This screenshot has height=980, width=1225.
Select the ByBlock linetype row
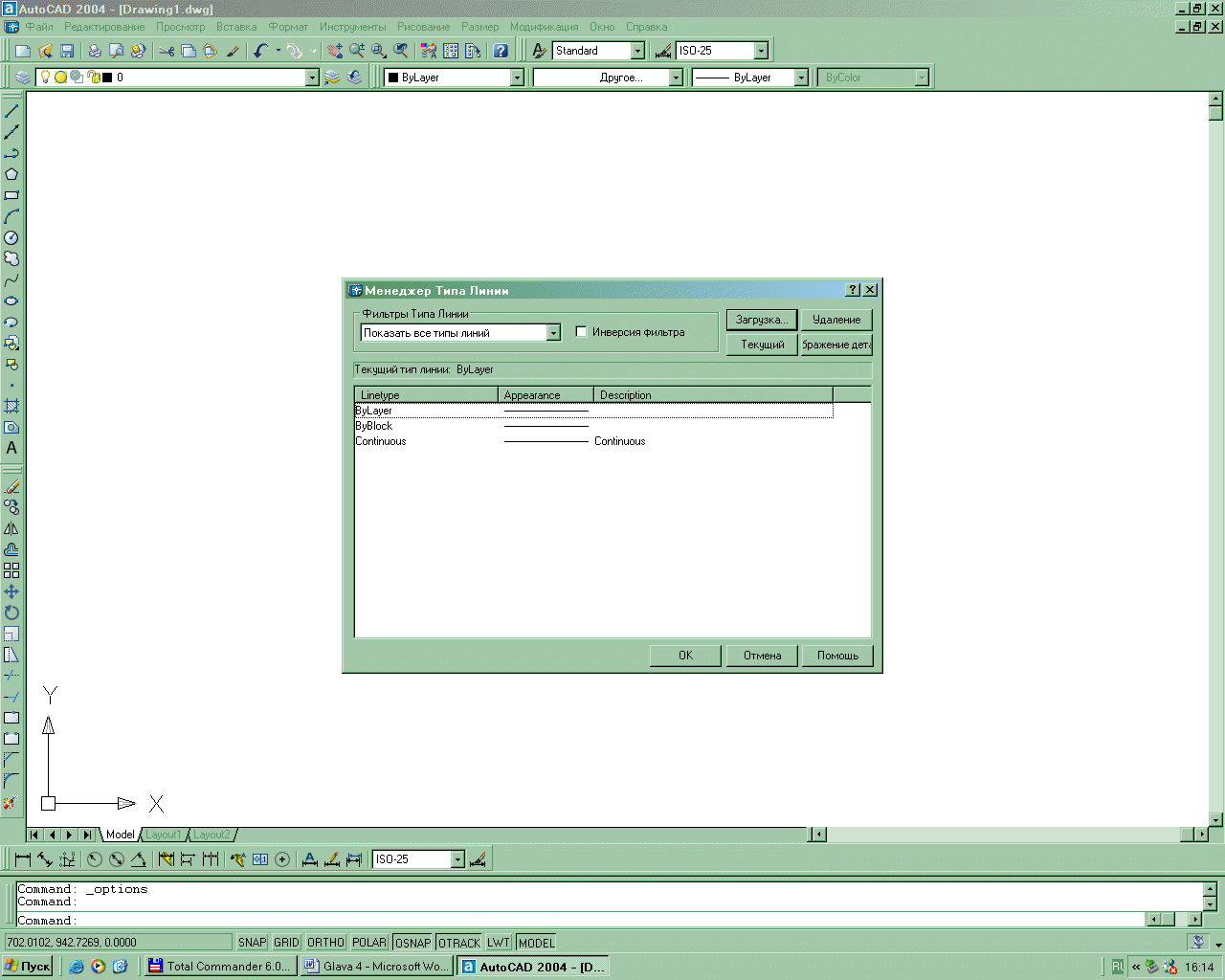(593, 426)
